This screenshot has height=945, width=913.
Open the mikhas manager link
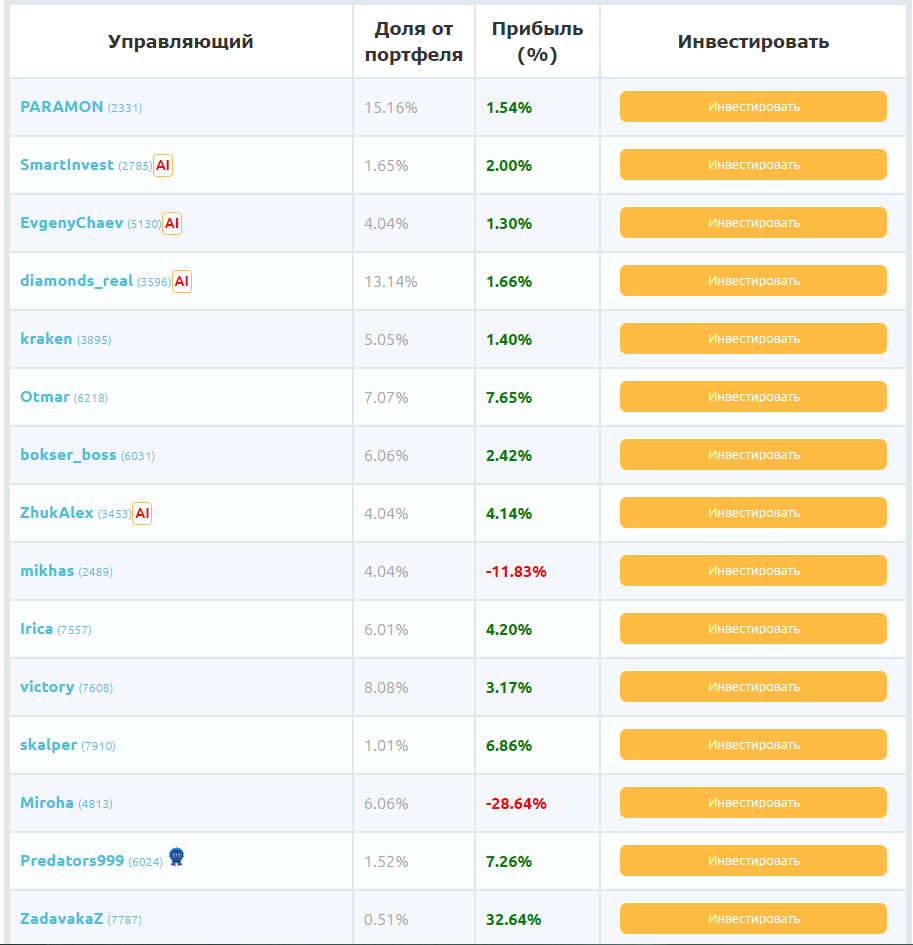tap(47, 571)
